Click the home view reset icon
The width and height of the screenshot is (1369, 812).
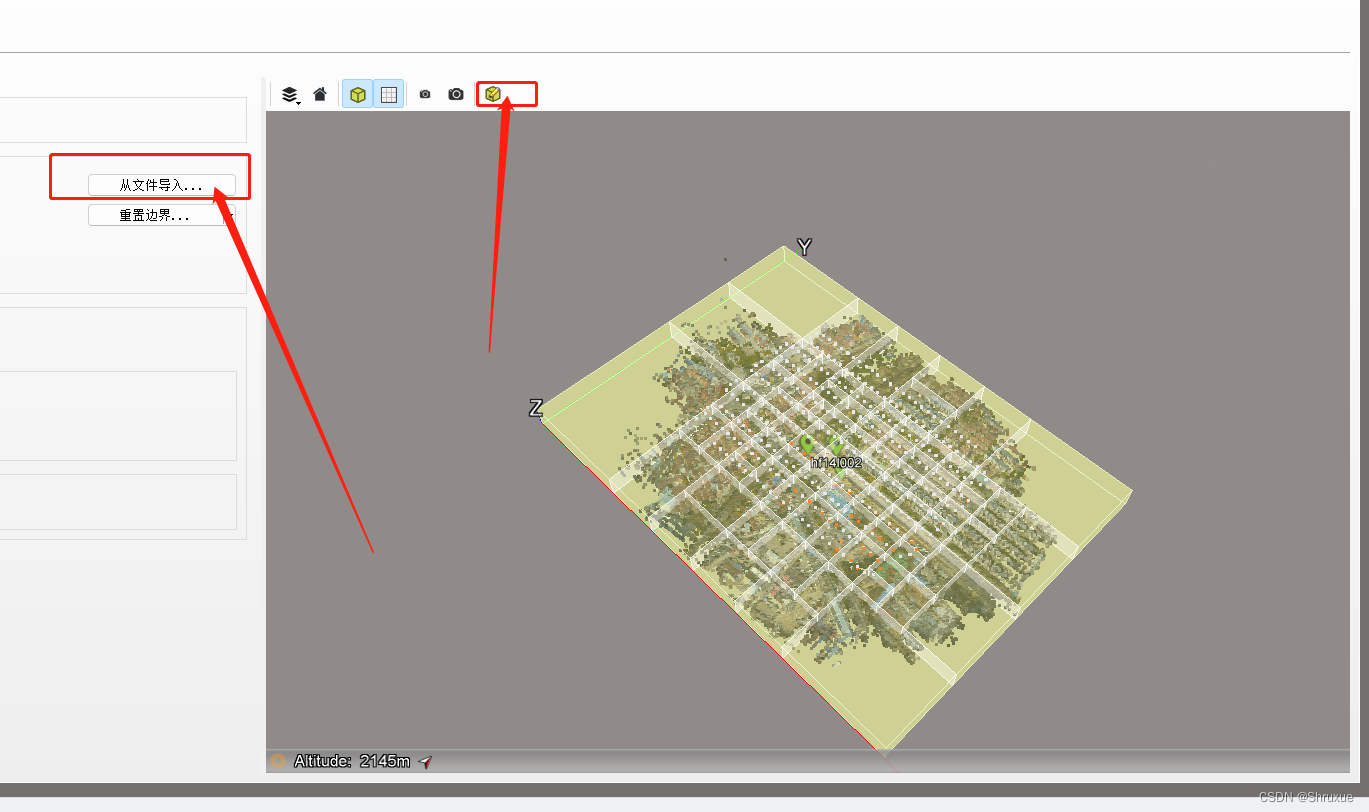[x=320, y=93]
